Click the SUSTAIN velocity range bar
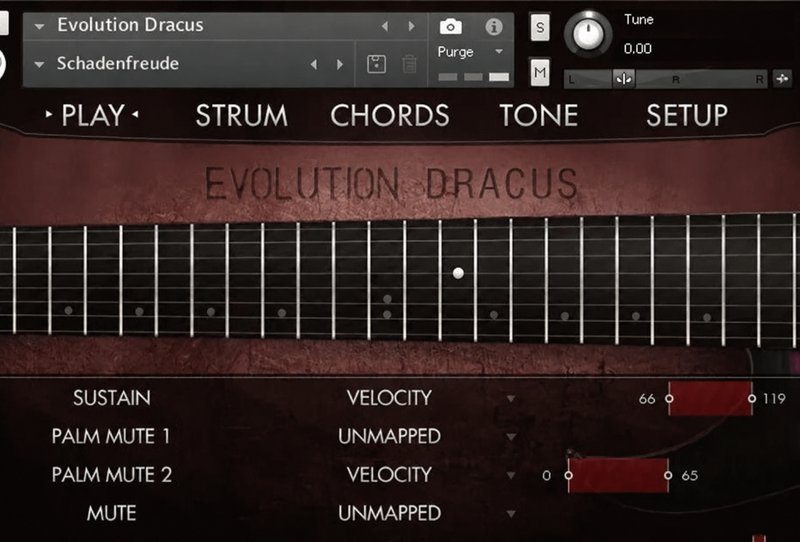 pos(710,399)
